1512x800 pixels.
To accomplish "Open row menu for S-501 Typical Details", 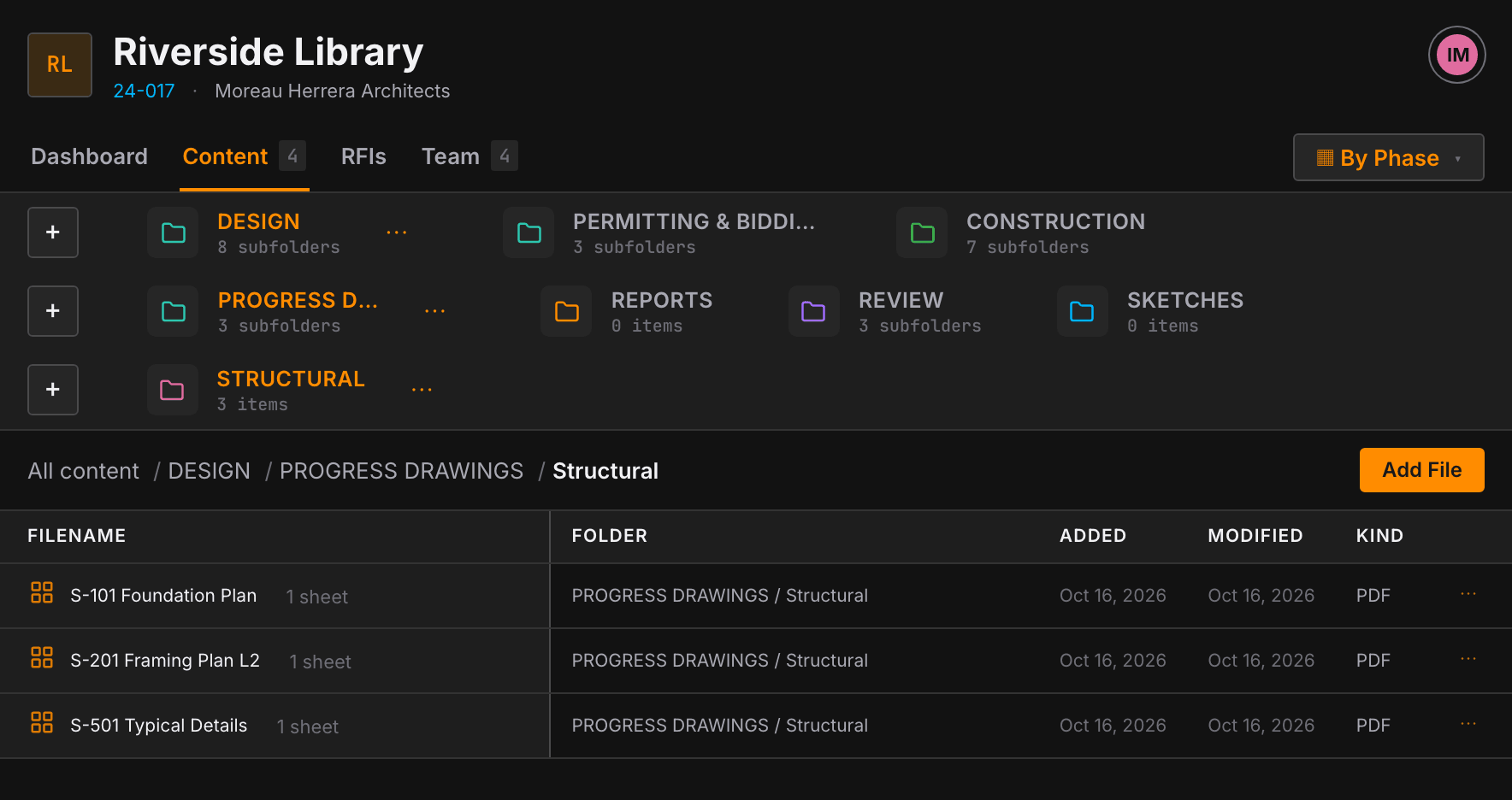I will click(x=1468, y=724).
